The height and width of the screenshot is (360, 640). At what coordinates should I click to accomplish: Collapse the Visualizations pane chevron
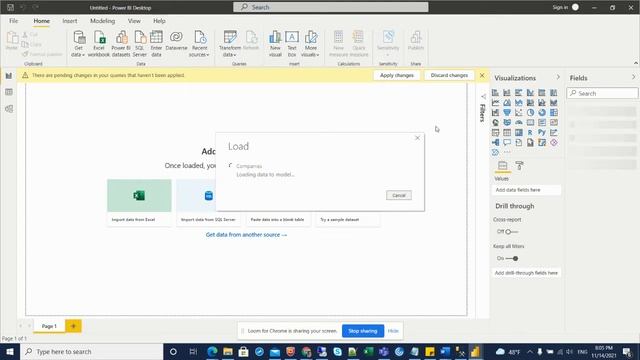coord(558,77)
